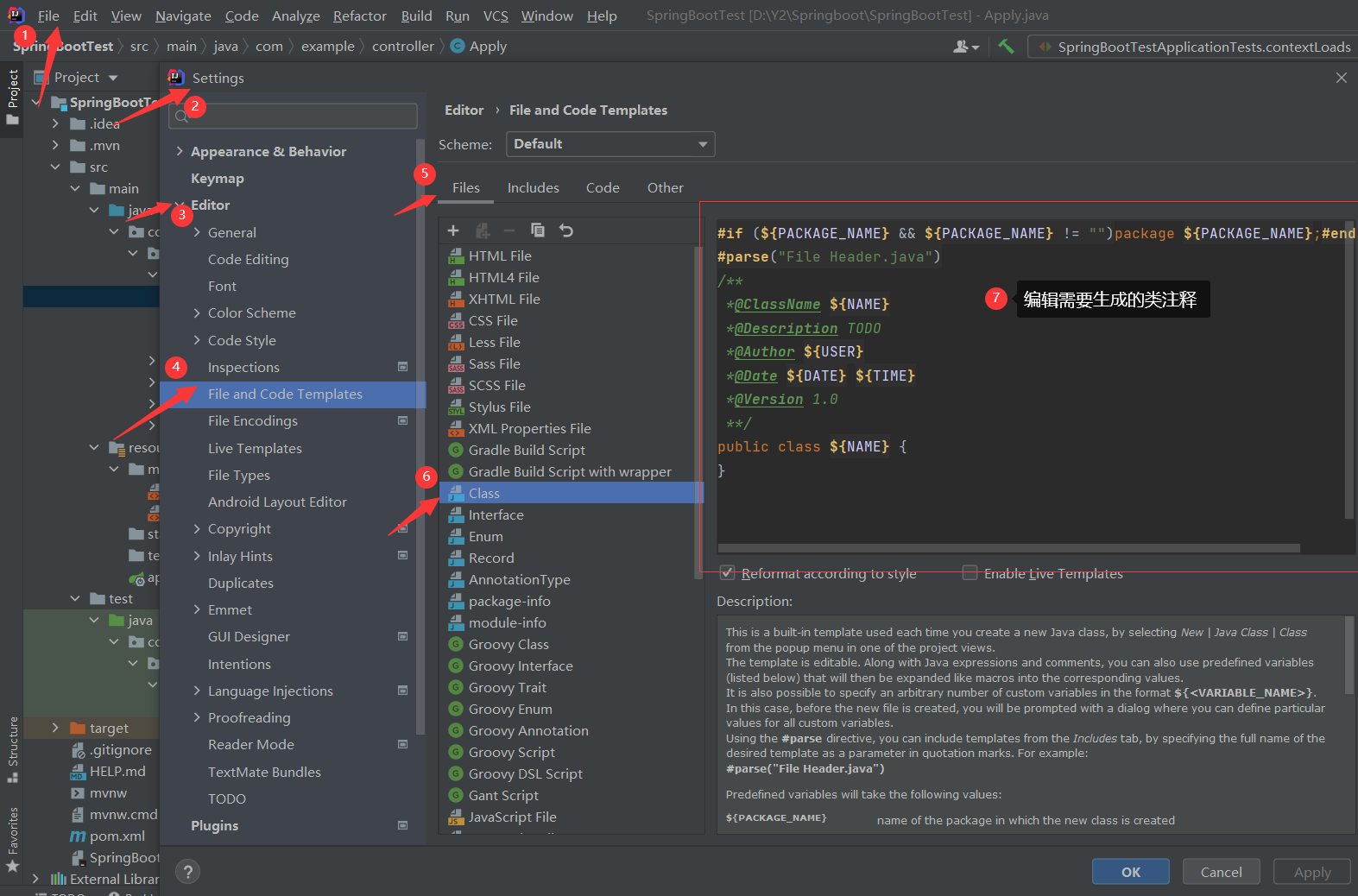
Task: Click the reset to default undo icon
Action: click(x=566, y=230)
